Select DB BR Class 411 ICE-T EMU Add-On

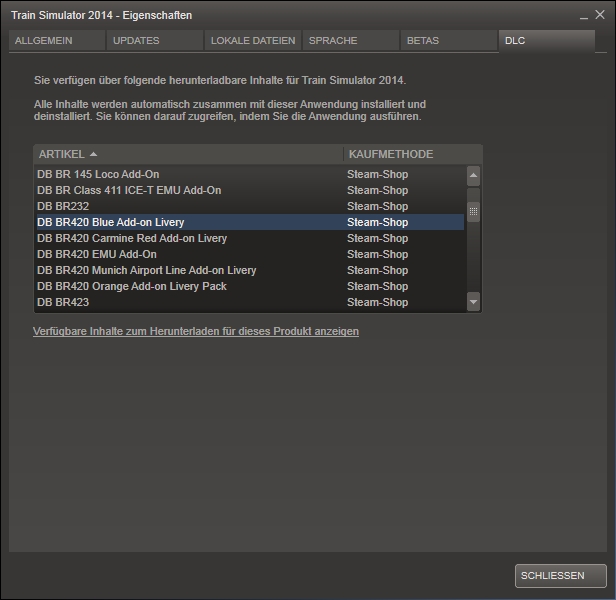tap(250, 191)
